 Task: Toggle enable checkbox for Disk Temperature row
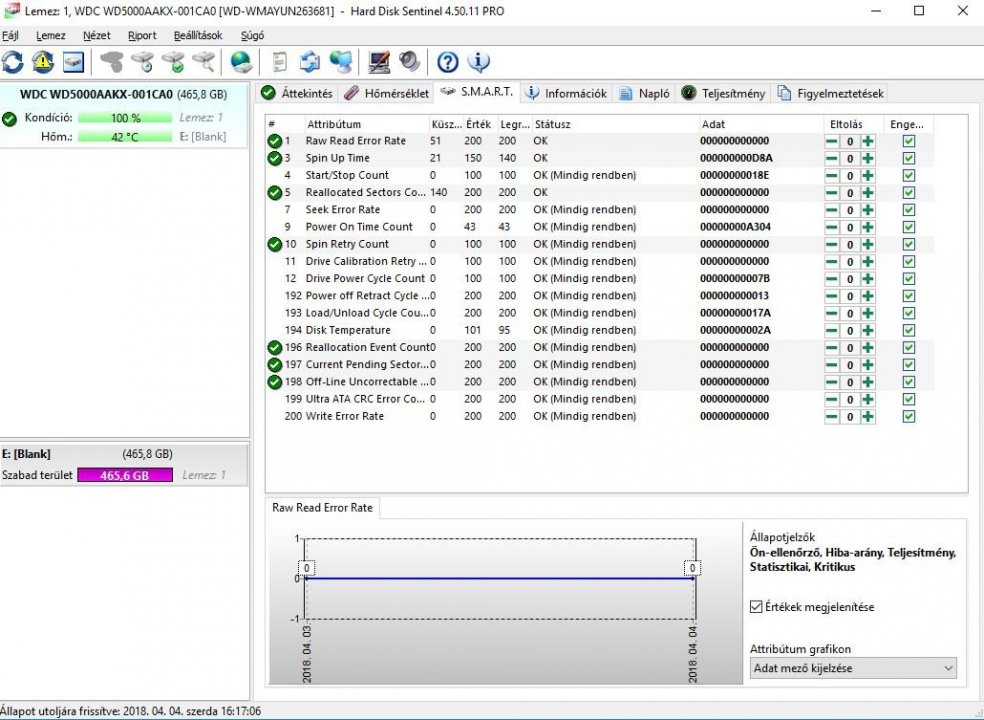coord(908,330)
